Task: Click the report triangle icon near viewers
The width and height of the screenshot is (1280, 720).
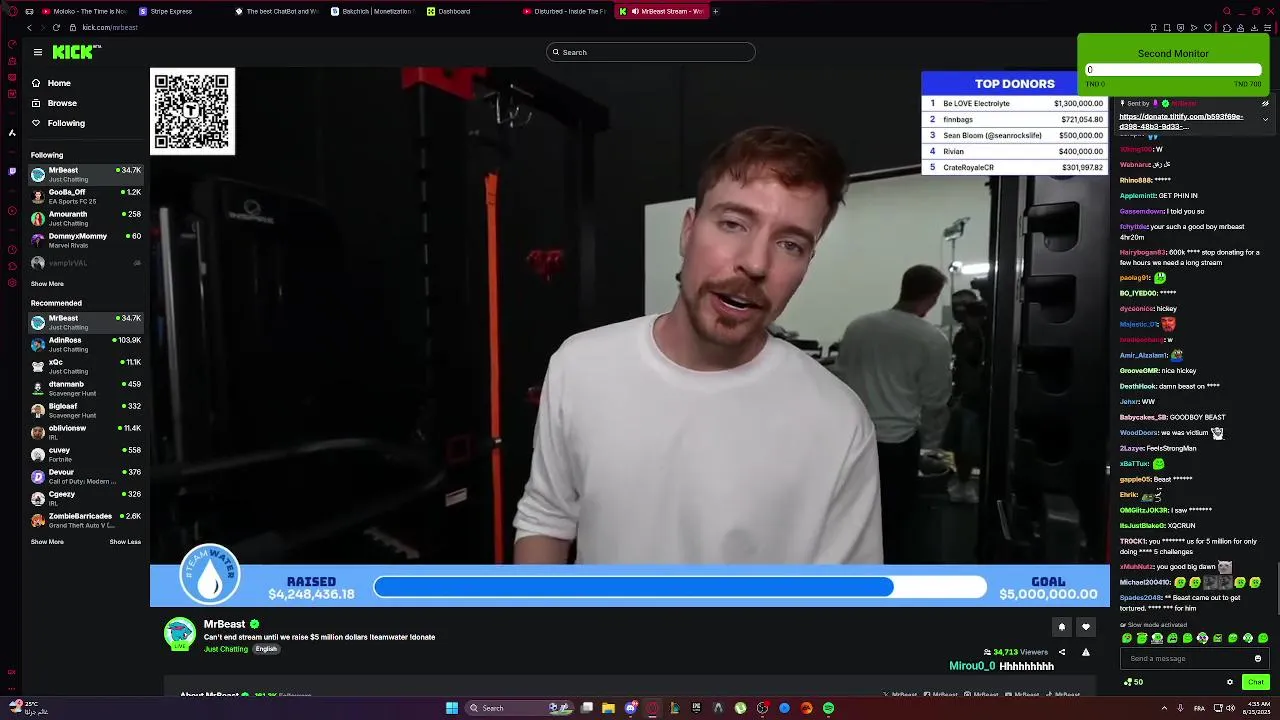Action: [x=1086, y=652]
